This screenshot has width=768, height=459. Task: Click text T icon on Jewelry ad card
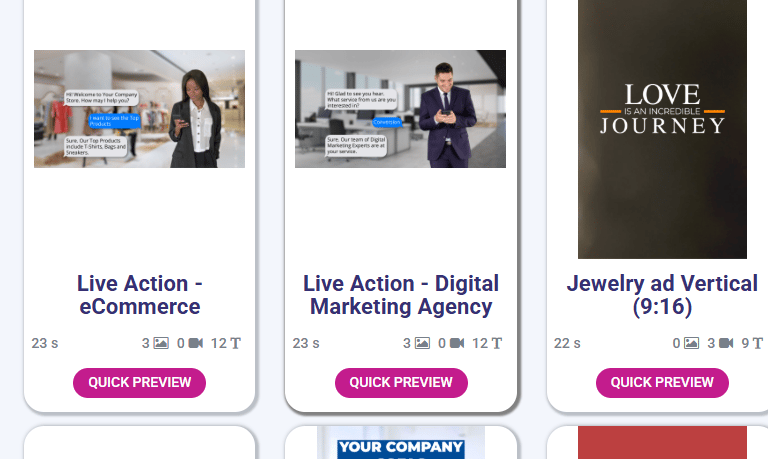tap(758, 343)
